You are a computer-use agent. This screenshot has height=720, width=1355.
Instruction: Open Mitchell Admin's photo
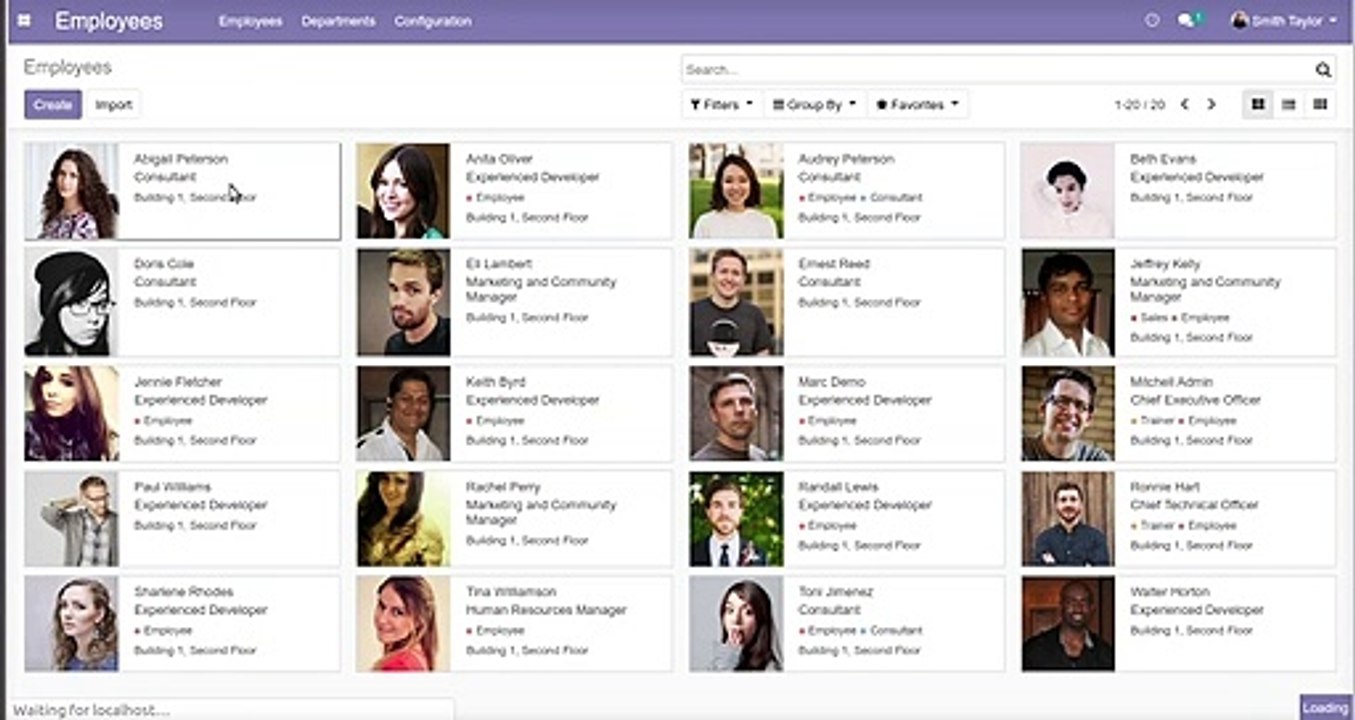click(1068, 414)
